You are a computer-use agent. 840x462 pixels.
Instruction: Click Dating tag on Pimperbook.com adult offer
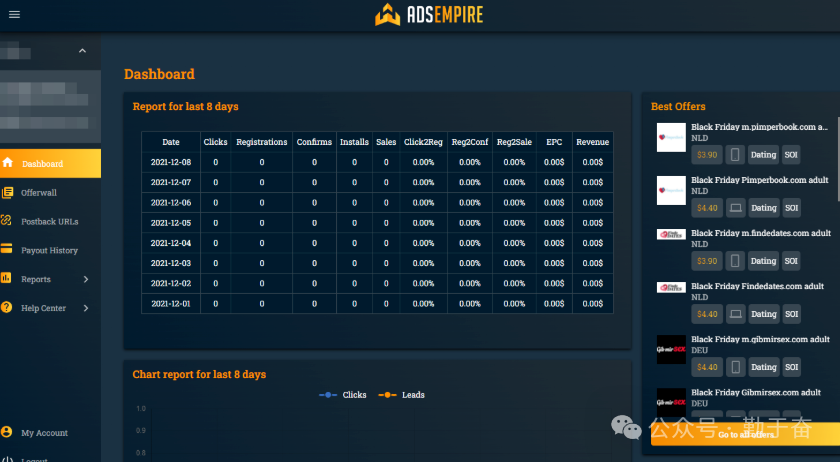(x=763, y=208)
